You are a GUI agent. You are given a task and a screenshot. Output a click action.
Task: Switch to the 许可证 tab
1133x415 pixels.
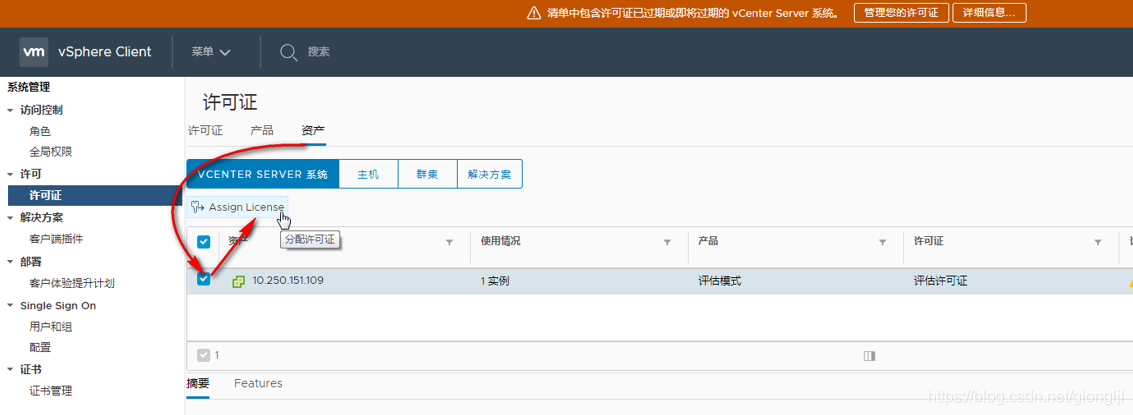tap(205, 131)
